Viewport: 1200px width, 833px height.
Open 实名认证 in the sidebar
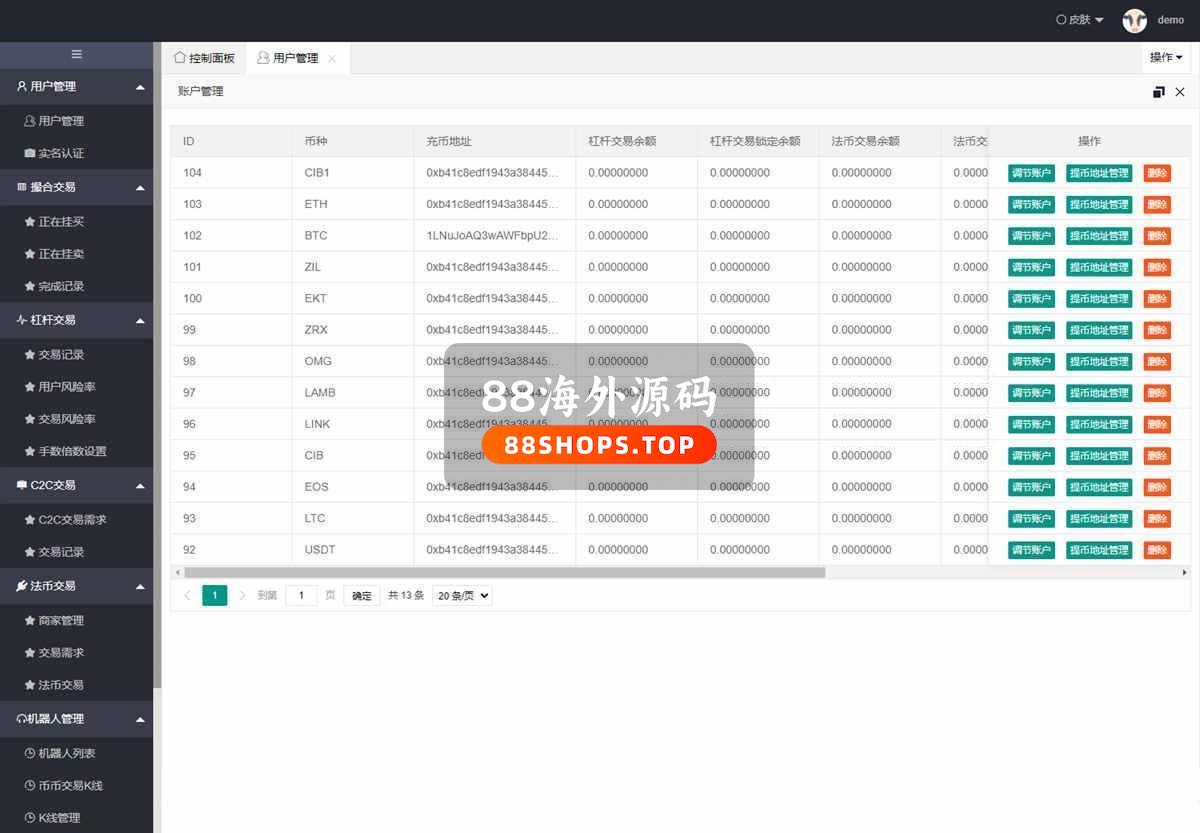click(x=61, y=153)
